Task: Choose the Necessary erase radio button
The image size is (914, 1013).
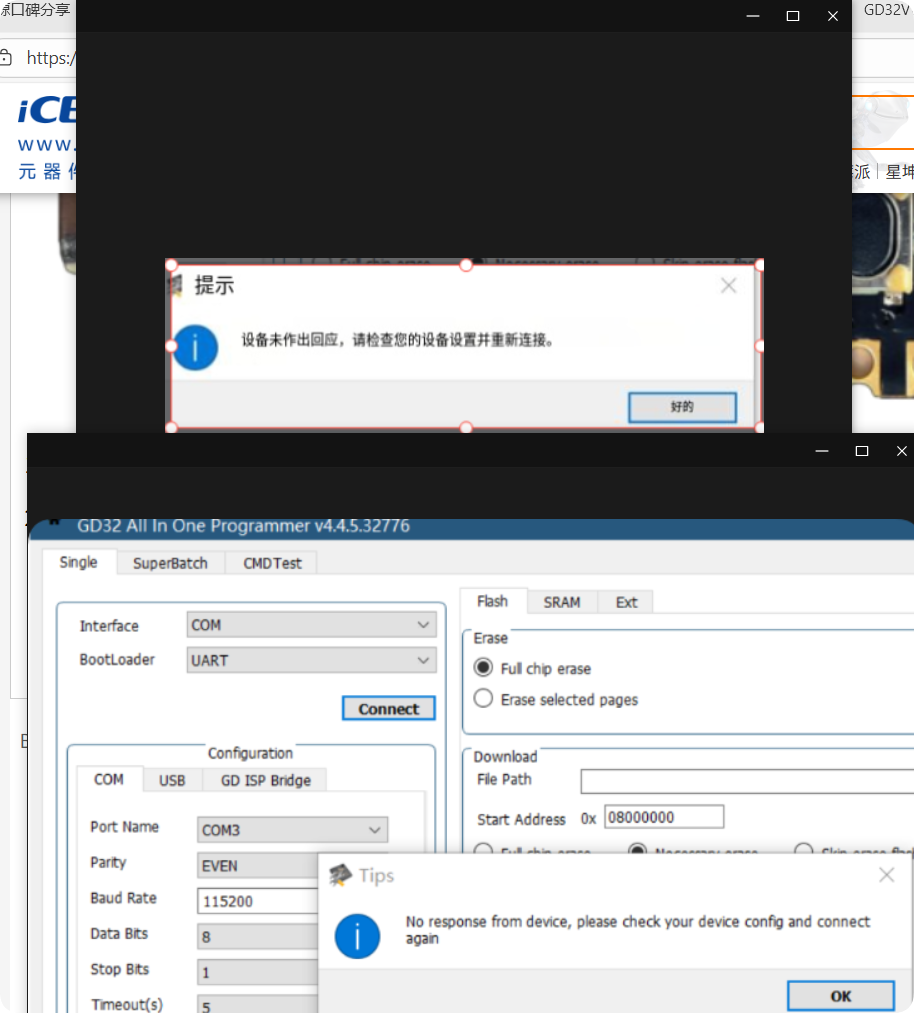Action: (x=637, y=852)
